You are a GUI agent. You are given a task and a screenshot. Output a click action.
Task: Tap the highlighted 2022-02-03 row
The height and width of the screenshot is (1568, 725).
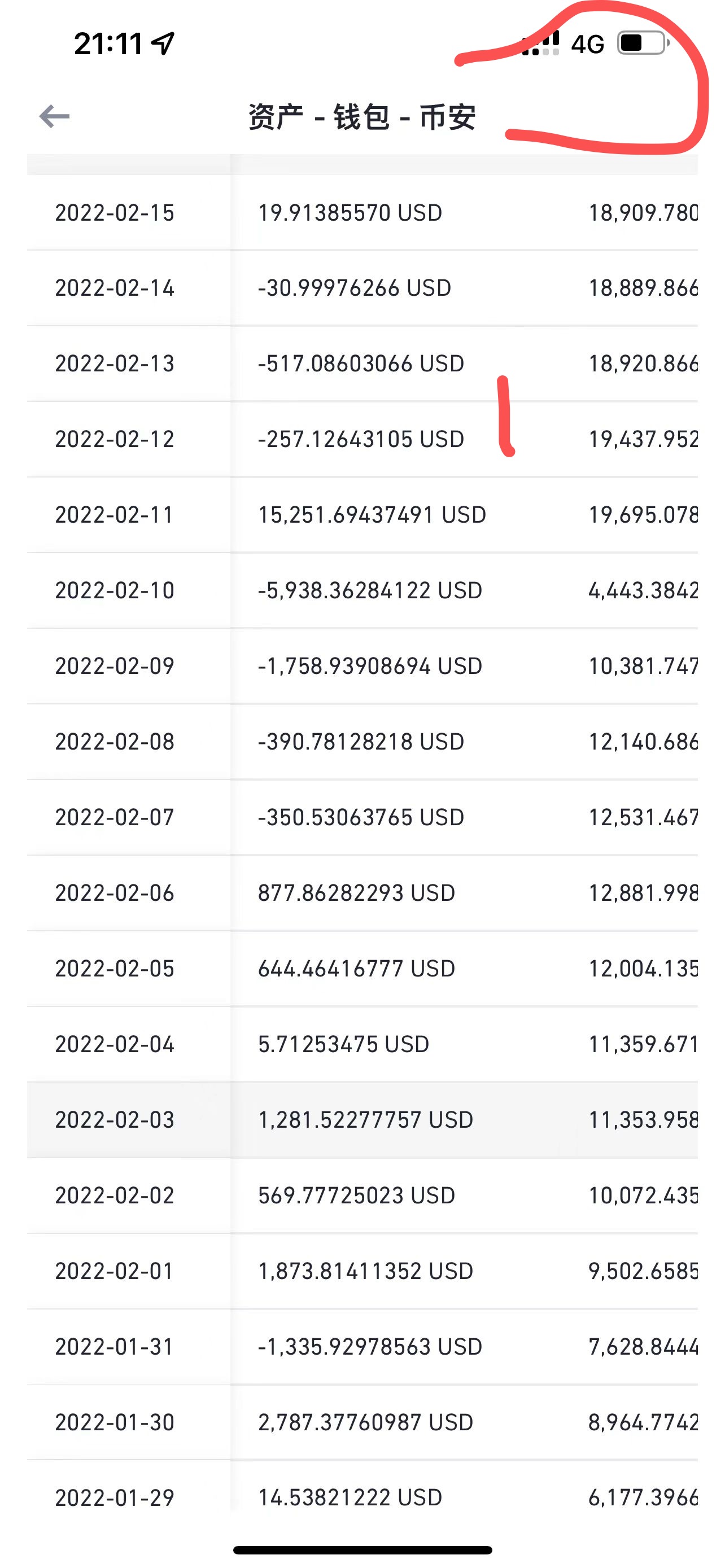click(362, 1120)
